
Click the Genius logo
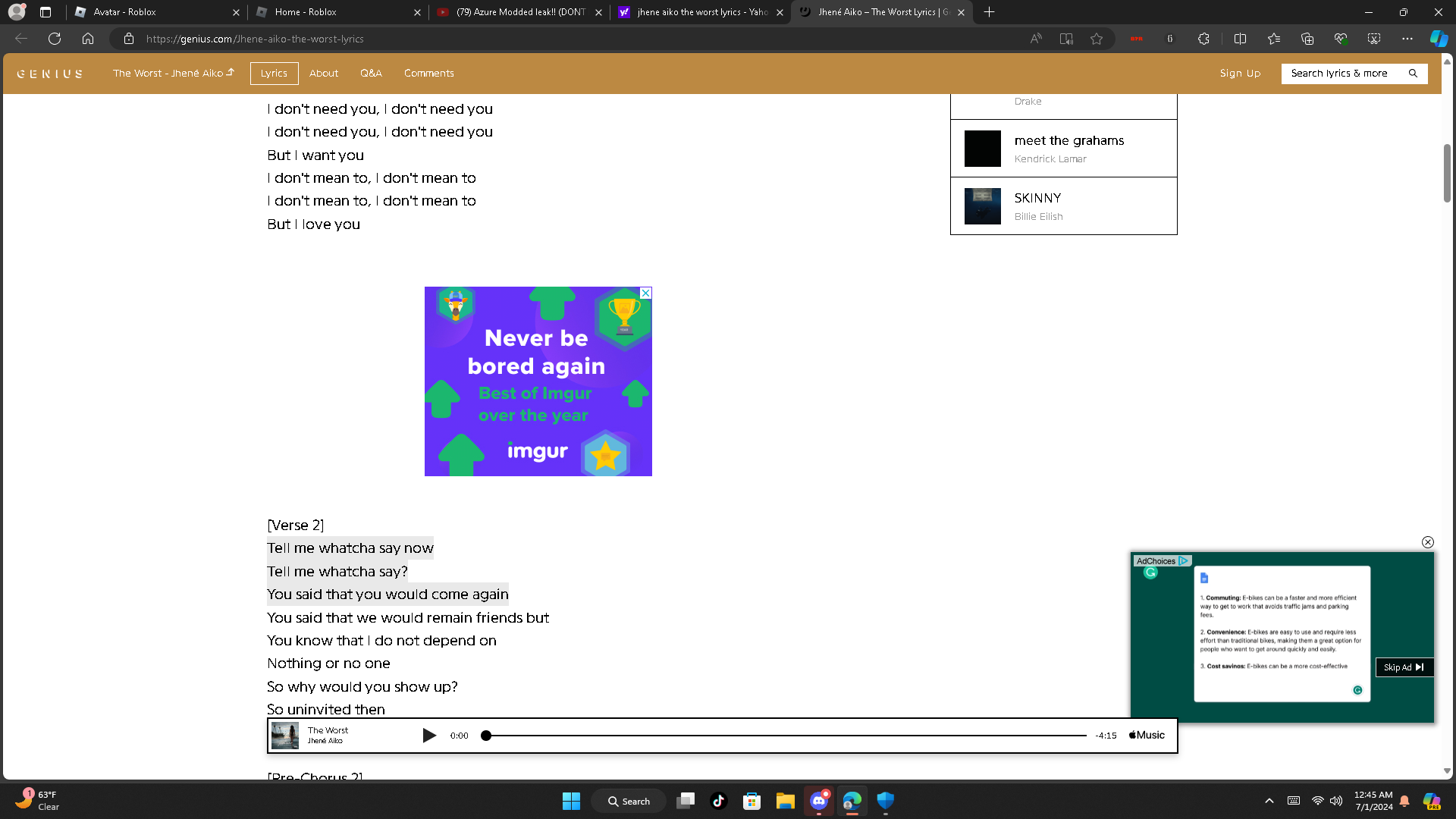pyautogui.click(x=50, y=74)
